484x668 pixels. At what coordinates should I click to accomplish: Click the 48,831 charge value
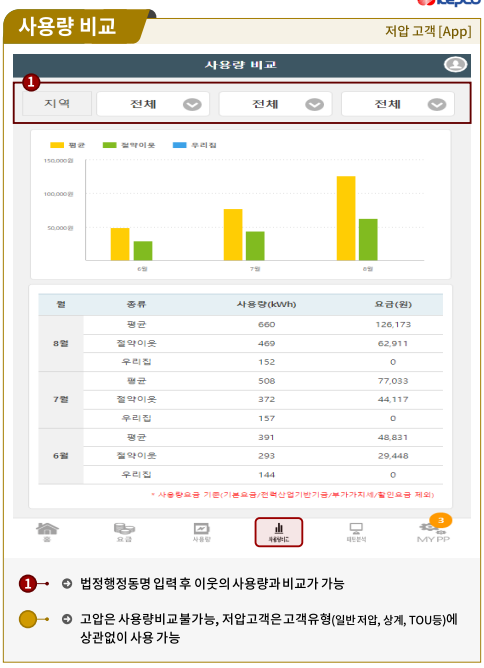(393, 438)
